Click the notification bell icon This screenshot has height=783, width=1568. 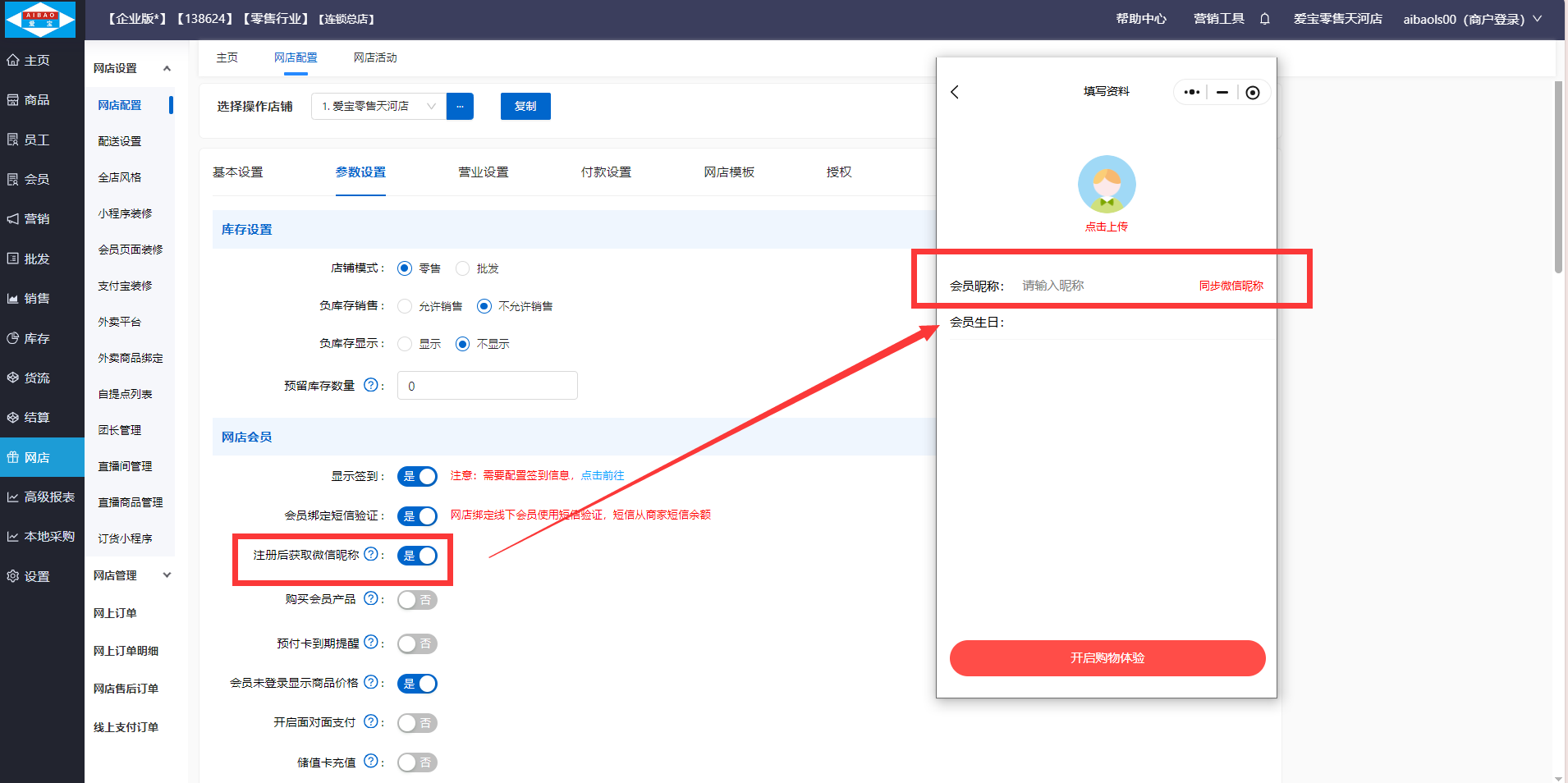(1264, 19)
